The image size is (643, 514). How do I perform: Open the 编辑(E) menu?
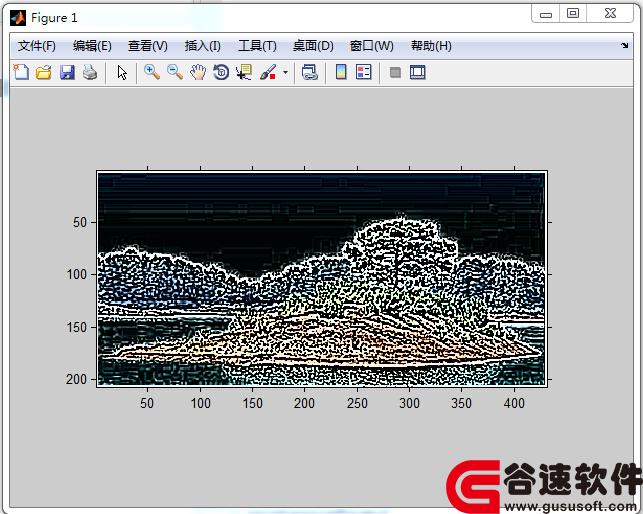92,46
